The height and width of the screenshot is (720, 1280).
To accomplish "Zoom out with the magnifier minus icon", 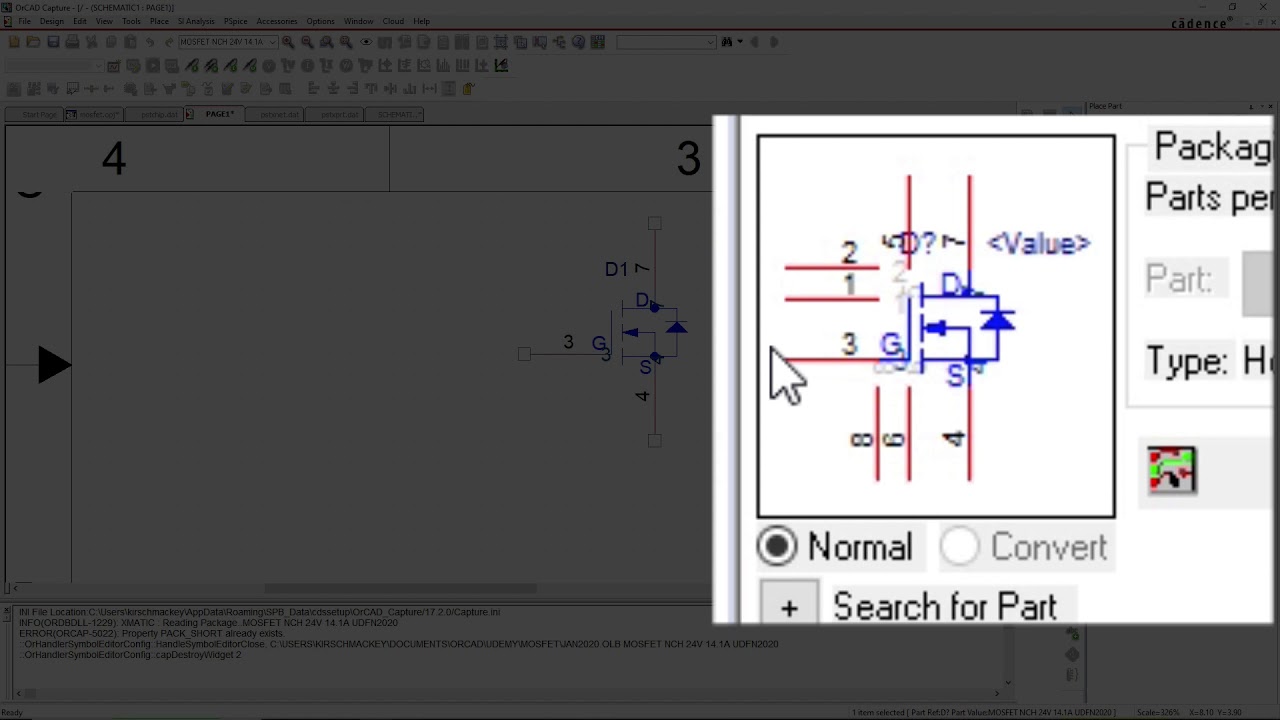I will 307,42.
